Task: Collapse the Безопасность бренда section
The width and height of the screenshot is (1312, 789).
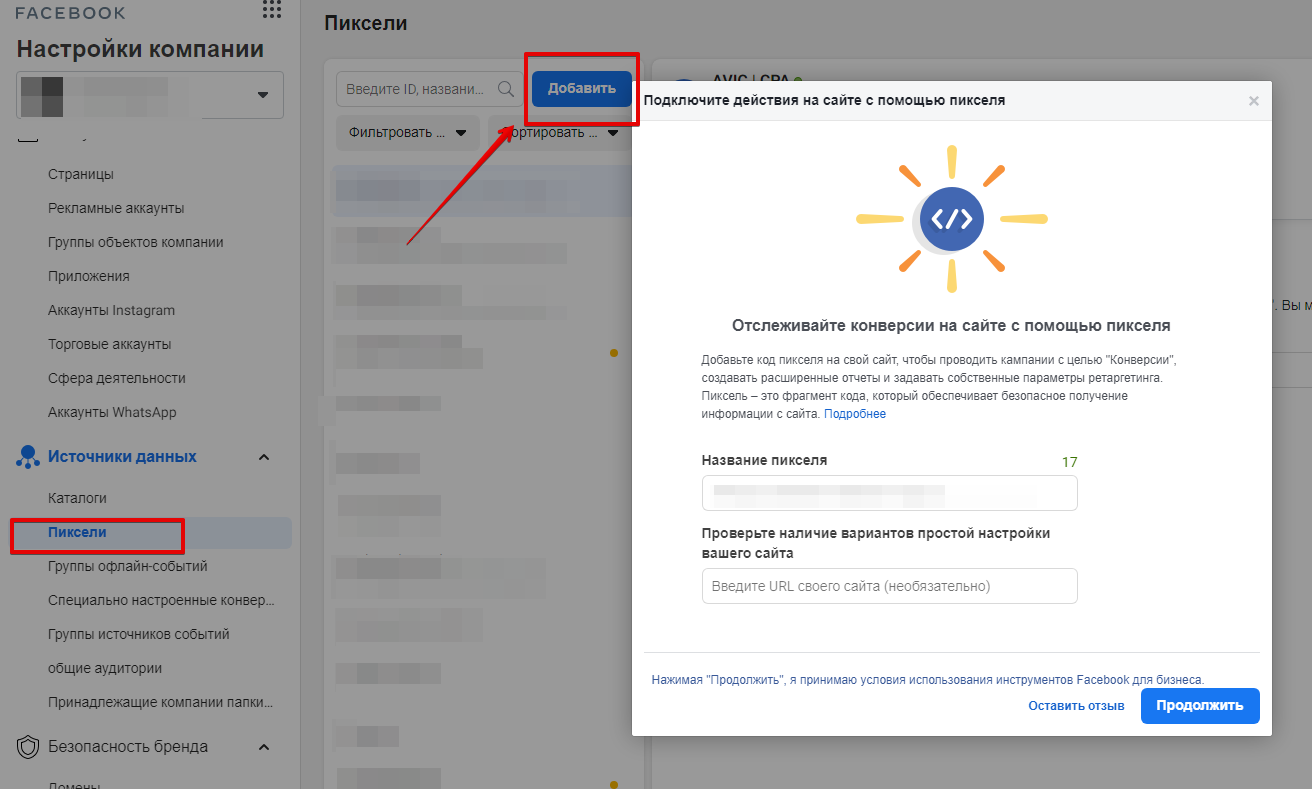Action: pyautogui.click(x=264, y=747)
